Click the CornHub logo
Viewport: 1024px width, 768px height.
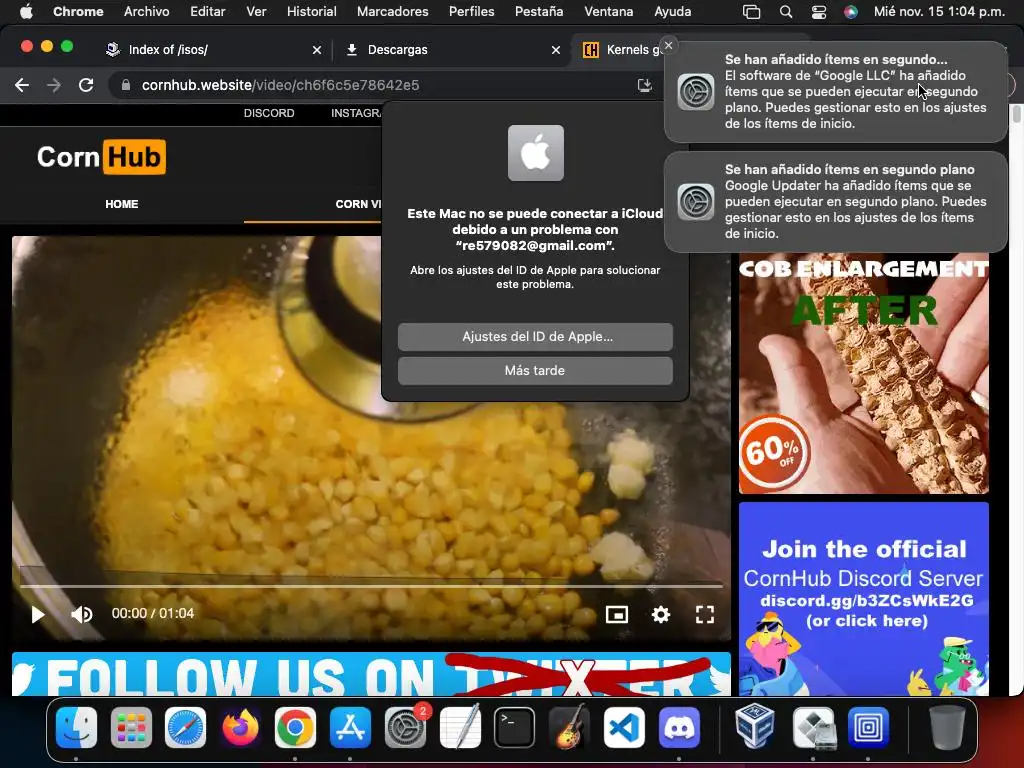click(101, 157)
